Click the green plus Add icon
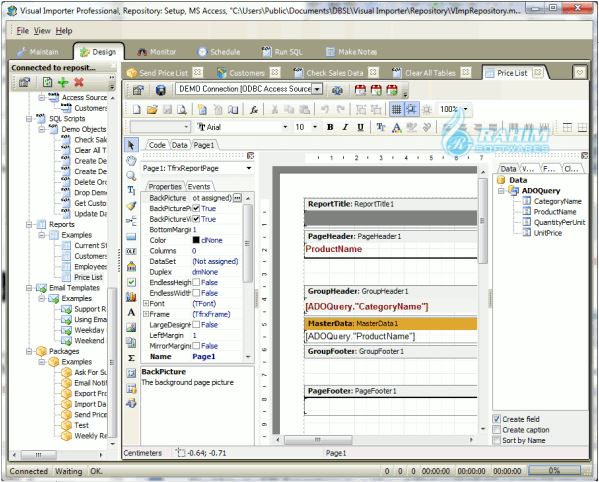Viewport: 599px width, 482px height. pyautogui.click(x=63, y=82)
